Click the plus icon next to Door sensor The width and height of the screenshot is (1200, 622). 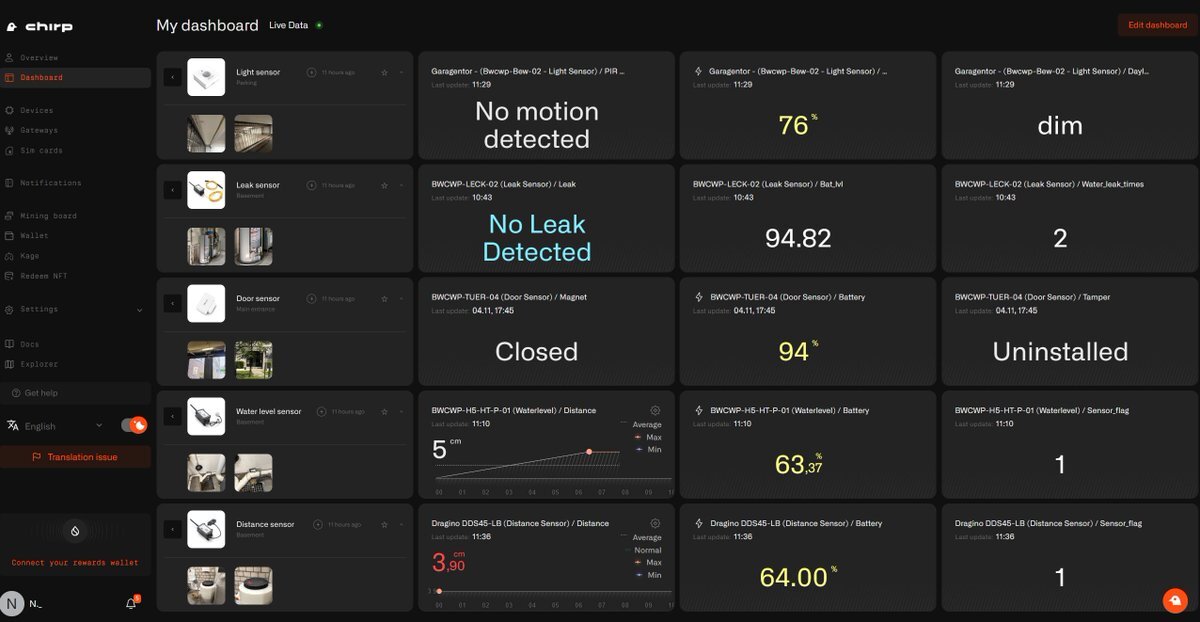point(312,298)
